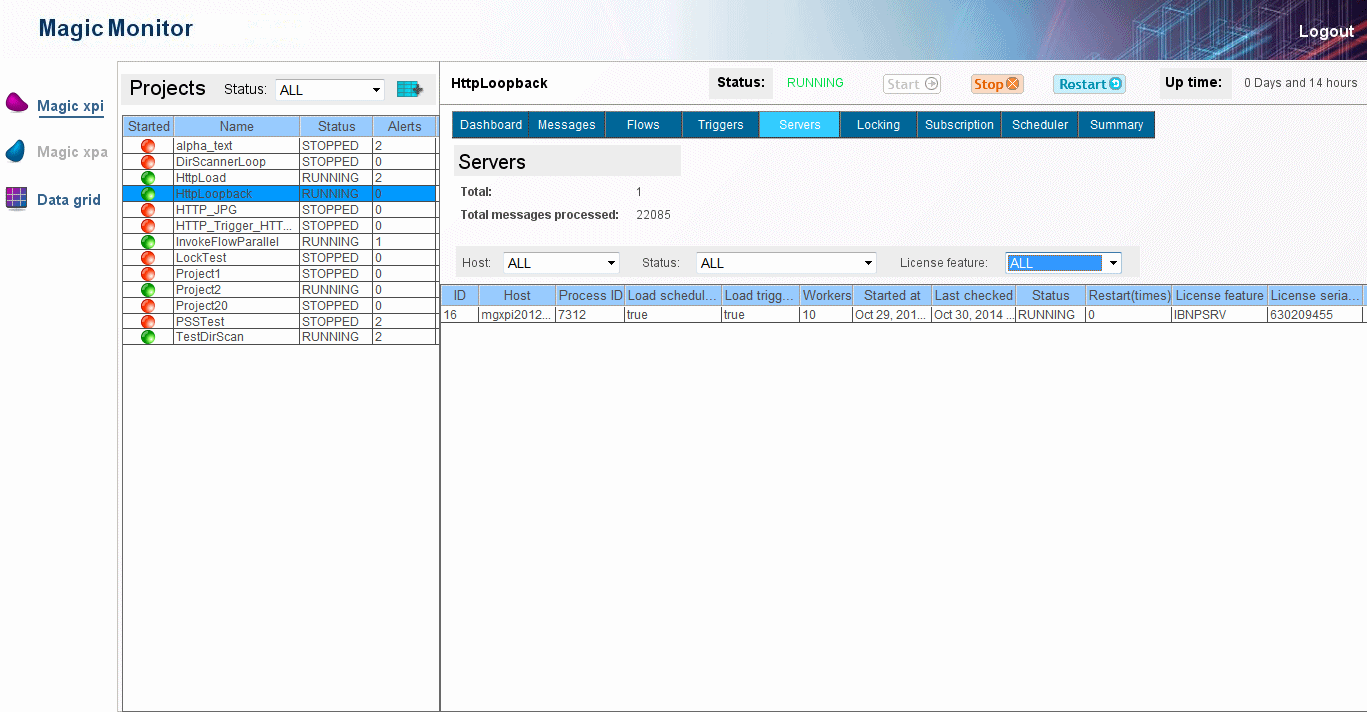Image resolution: width=1367 pixels, height=712 pixels.
Task: Click the red status icon for DirScannerLoop
Action: tap(148, 162)
